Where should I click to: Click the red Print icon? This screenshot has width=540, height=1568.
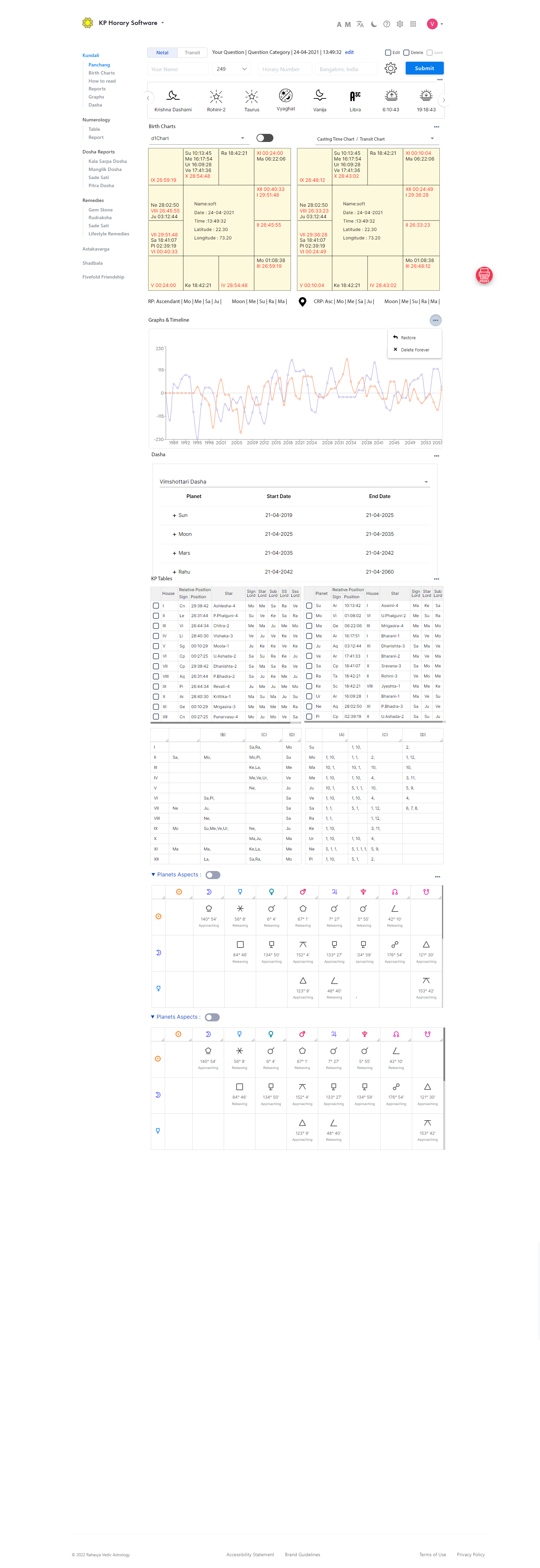point(484,274)
